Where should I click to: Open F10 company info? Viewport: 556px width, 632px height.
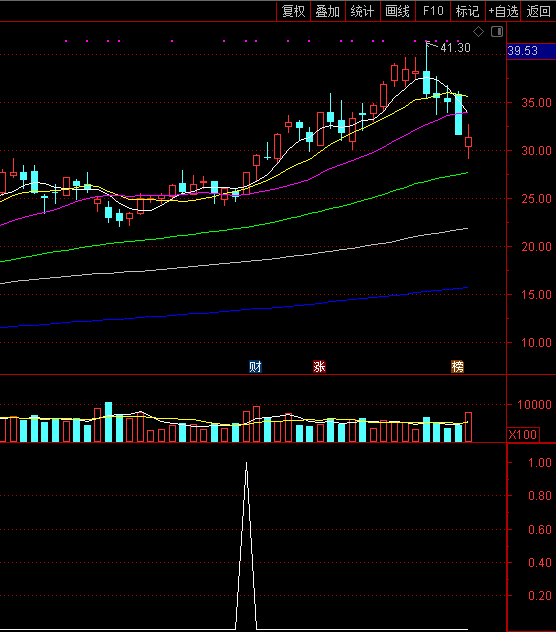(433, 11)
